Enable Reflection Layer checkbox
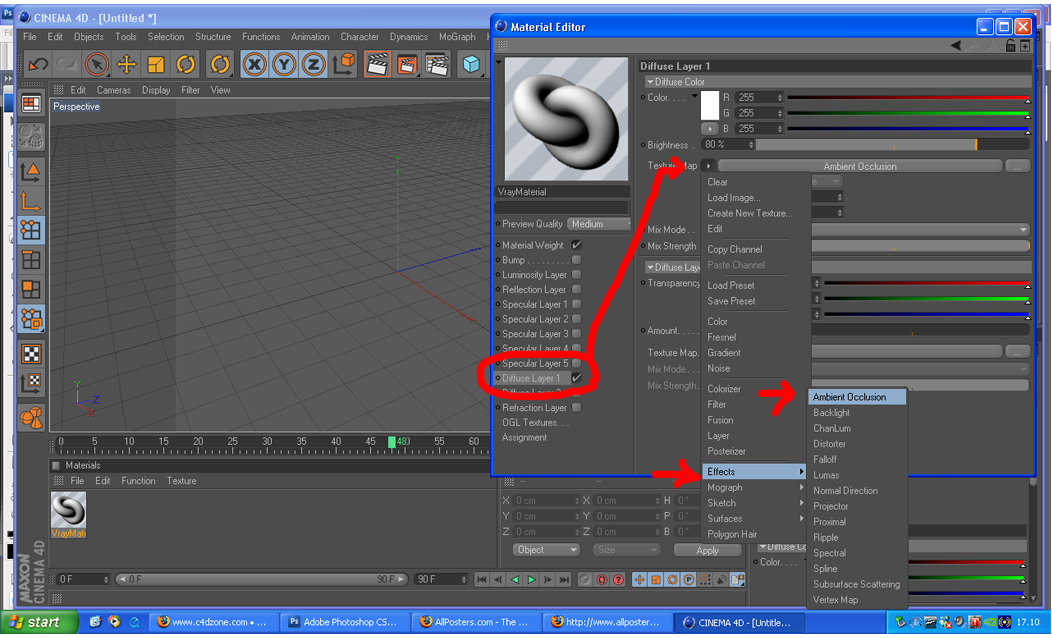This screenshot has height=638, width=1052. (x=576, y=289)
